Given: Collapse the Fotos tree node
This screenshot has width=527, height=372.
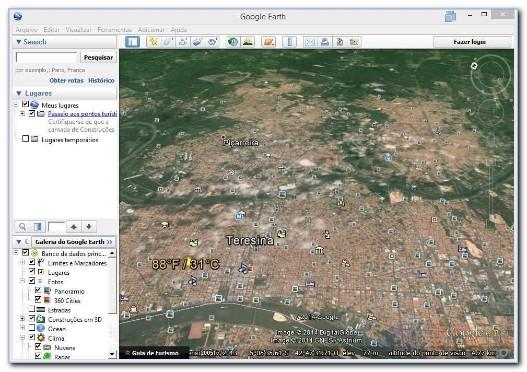Looking at the screenshot, I should click(23, 281).
